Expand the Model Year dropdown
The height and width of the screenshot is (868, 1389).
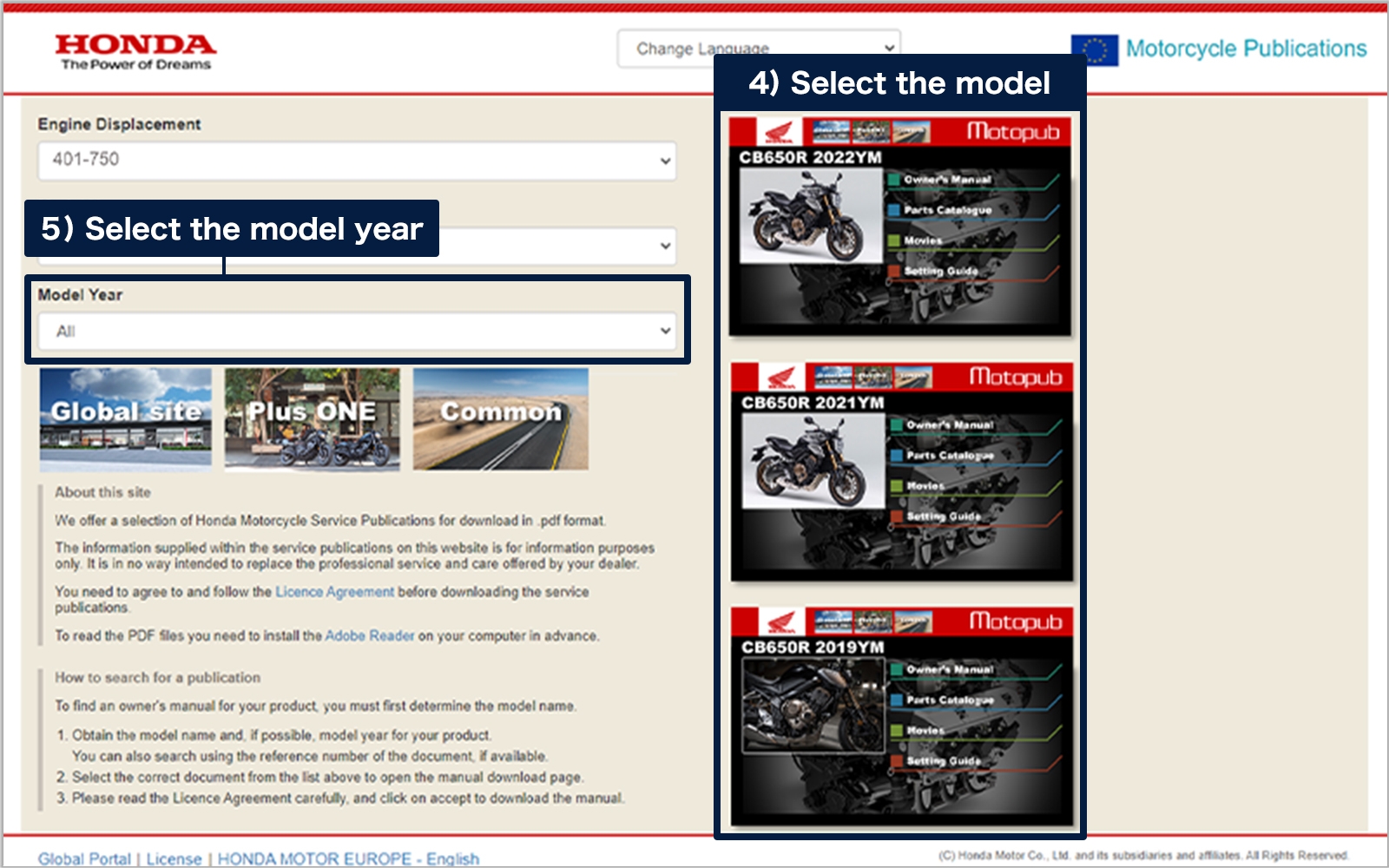[x=356, y=331]
